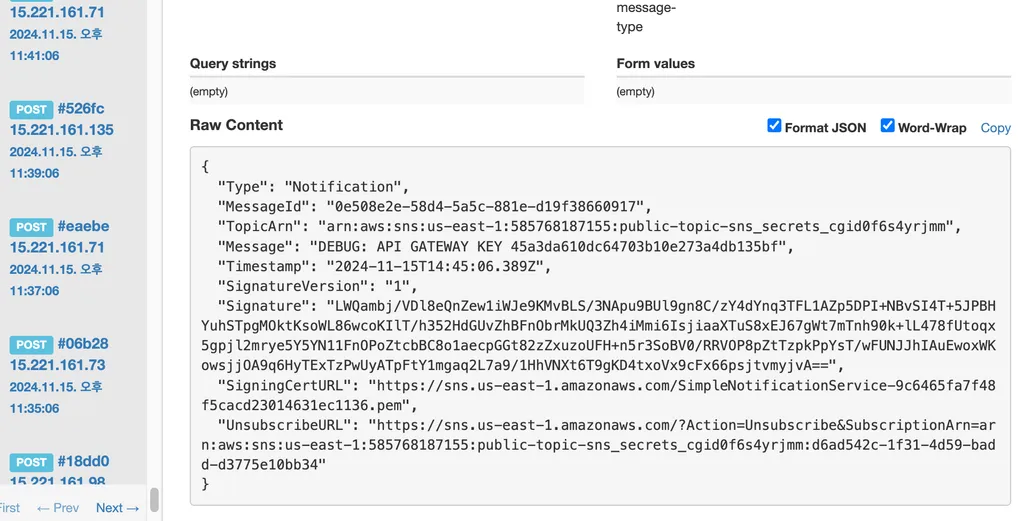Click the POST badge for request #eaebe
The width and height of the screenshot is (1024, 521).
(x=31, y=227)
